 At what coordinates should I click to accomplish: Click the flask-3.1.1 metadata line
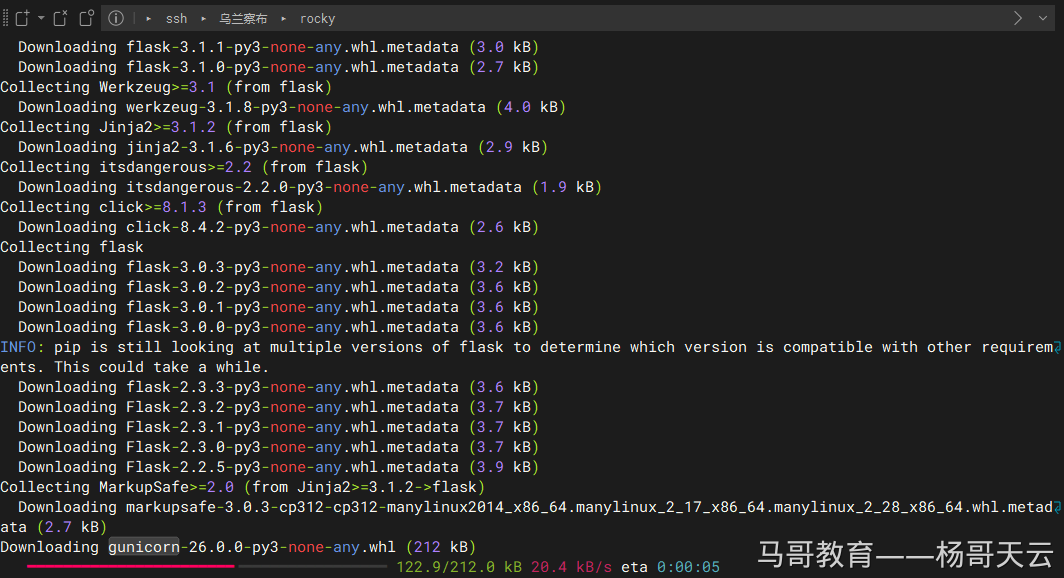[x=278, y=47]
